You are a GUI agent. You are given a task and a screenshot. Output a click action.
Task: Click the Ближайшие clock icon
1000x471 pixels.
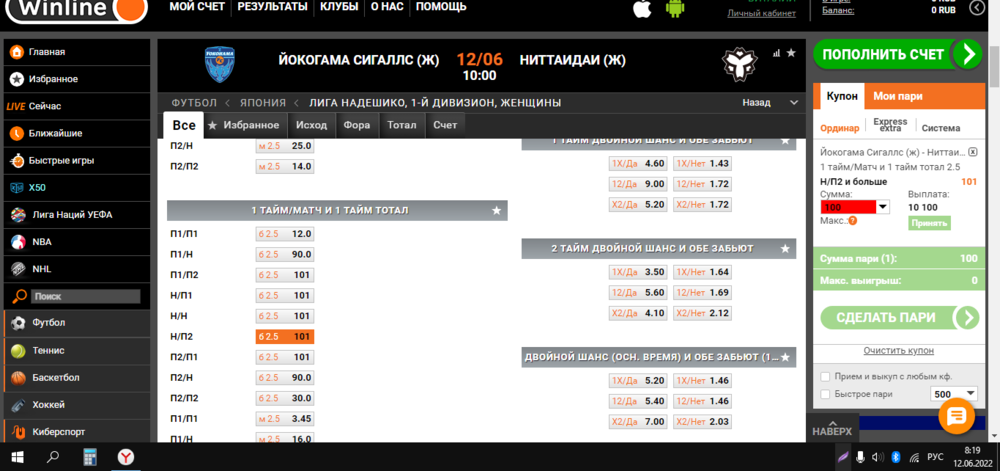click(x=17, y=133)
